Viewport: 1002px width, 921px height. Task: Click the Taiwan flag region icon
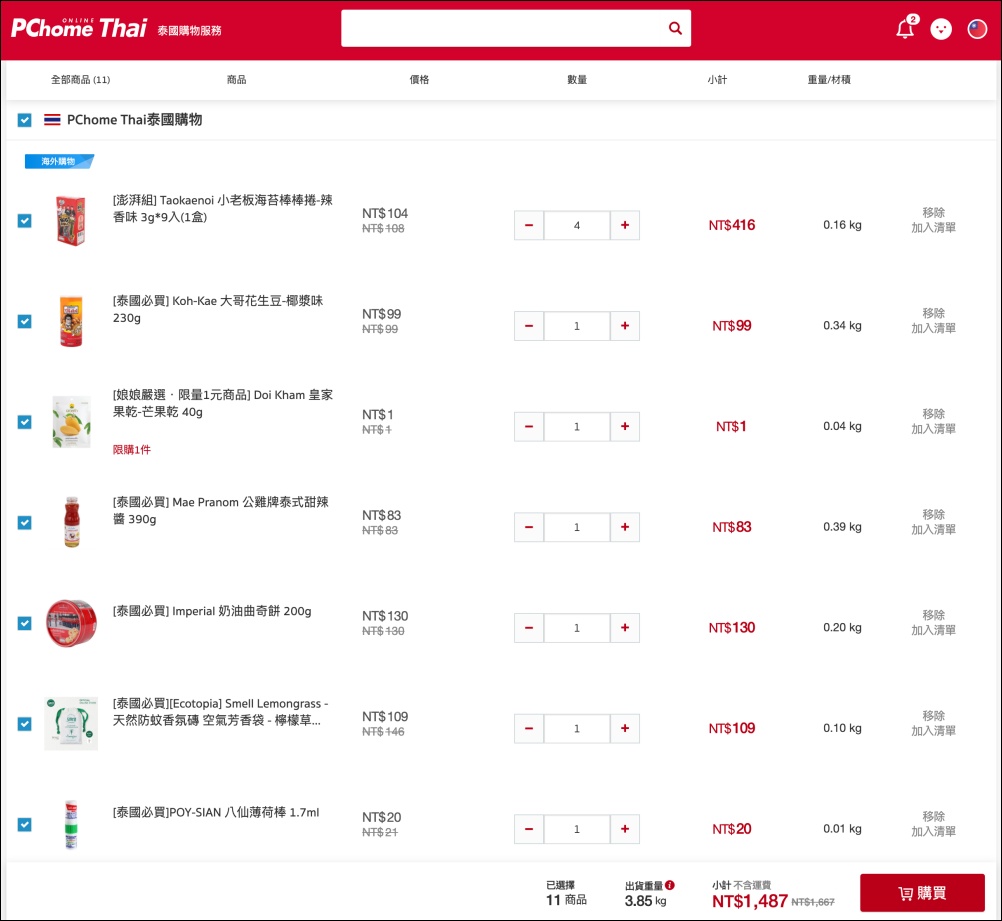pos(977,29)
